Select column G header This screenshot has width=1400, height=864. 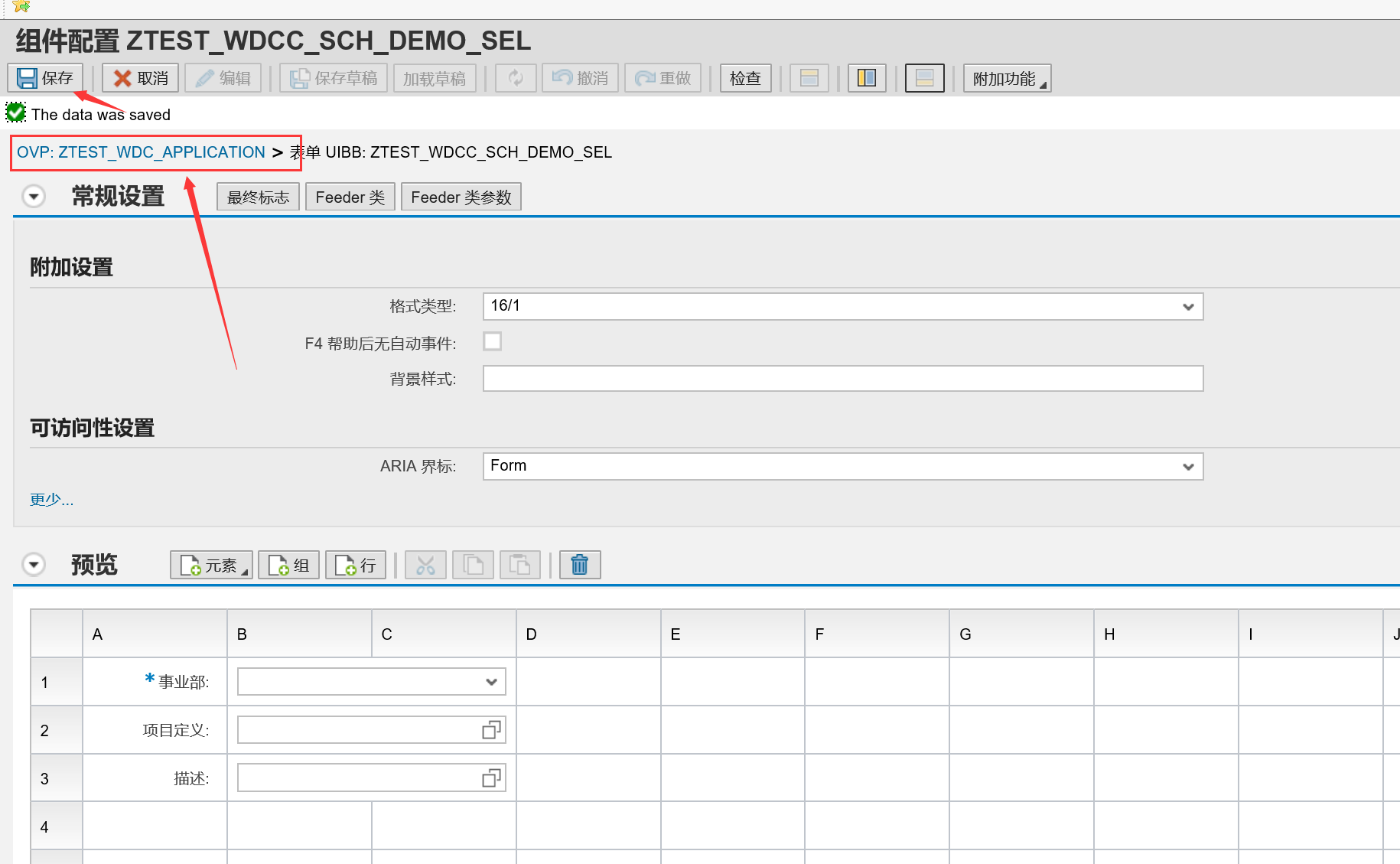(x=1021, y=634)
